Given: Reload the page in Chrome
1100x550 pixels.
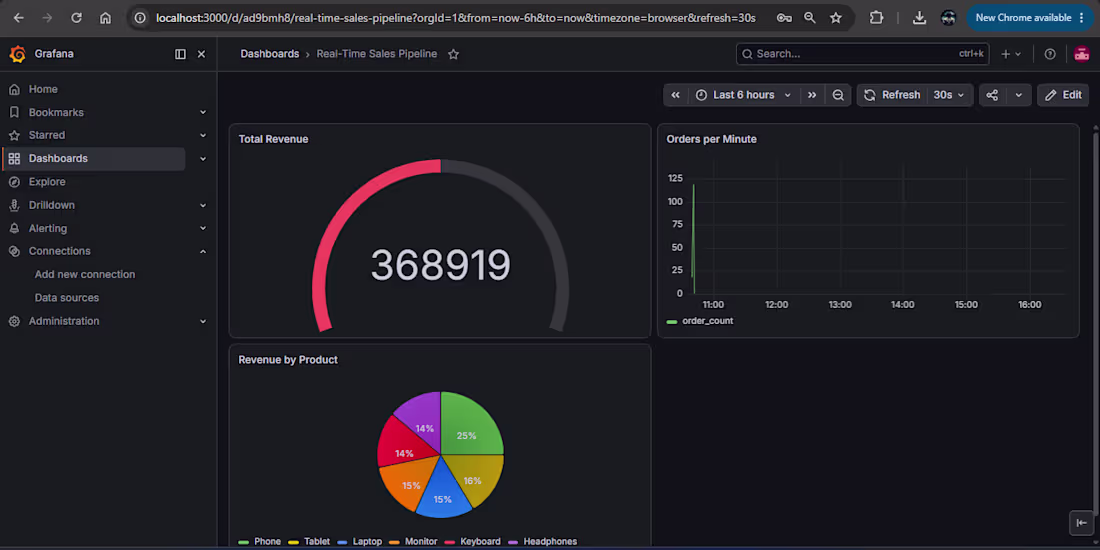Looking at the screenshot, I should 76,18.
